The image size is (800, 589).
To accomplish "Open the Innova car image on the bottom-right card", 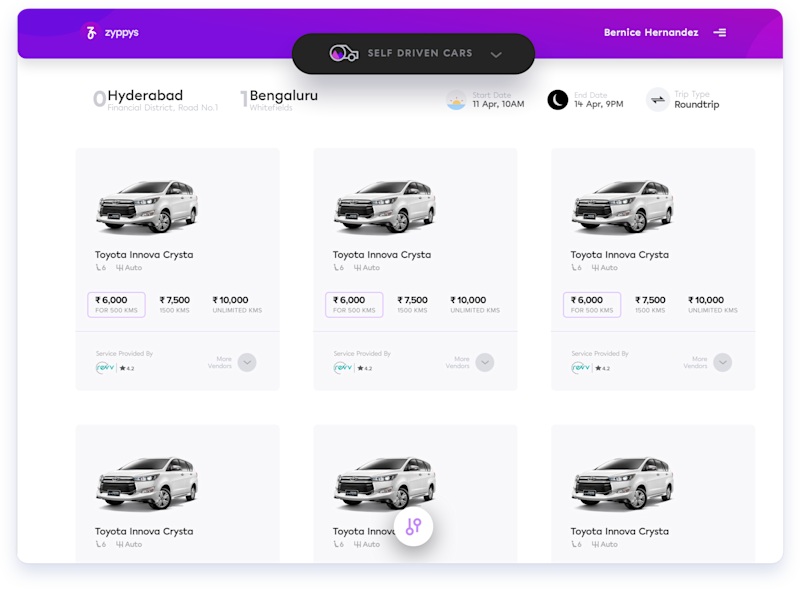I will pyautogui.click(x=622, y=483).
